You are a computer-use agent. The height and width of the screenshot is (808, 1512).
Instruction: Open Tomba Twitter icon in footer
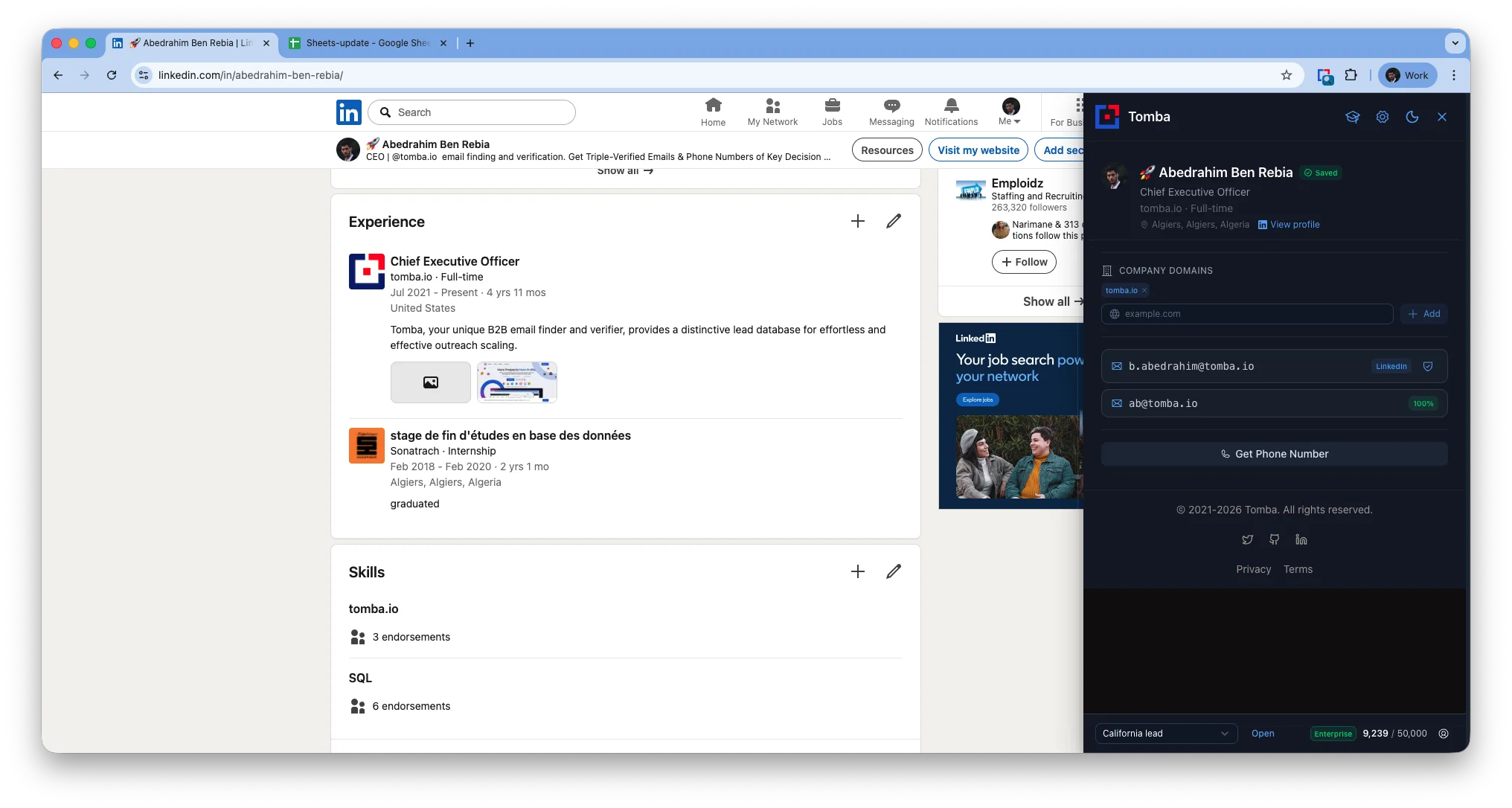1248,539
